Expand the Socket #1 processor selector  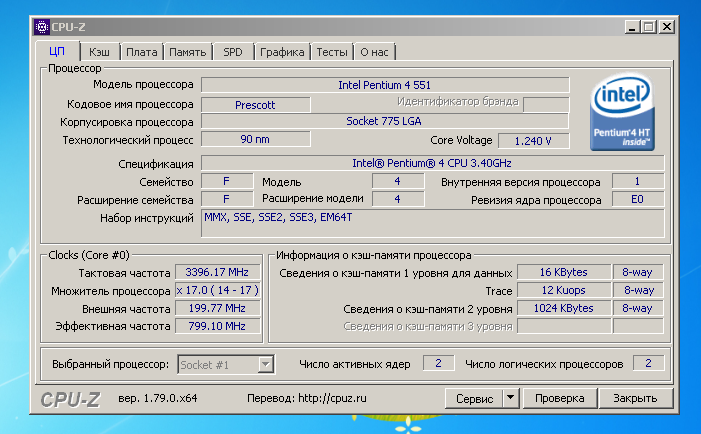point(266,365)
